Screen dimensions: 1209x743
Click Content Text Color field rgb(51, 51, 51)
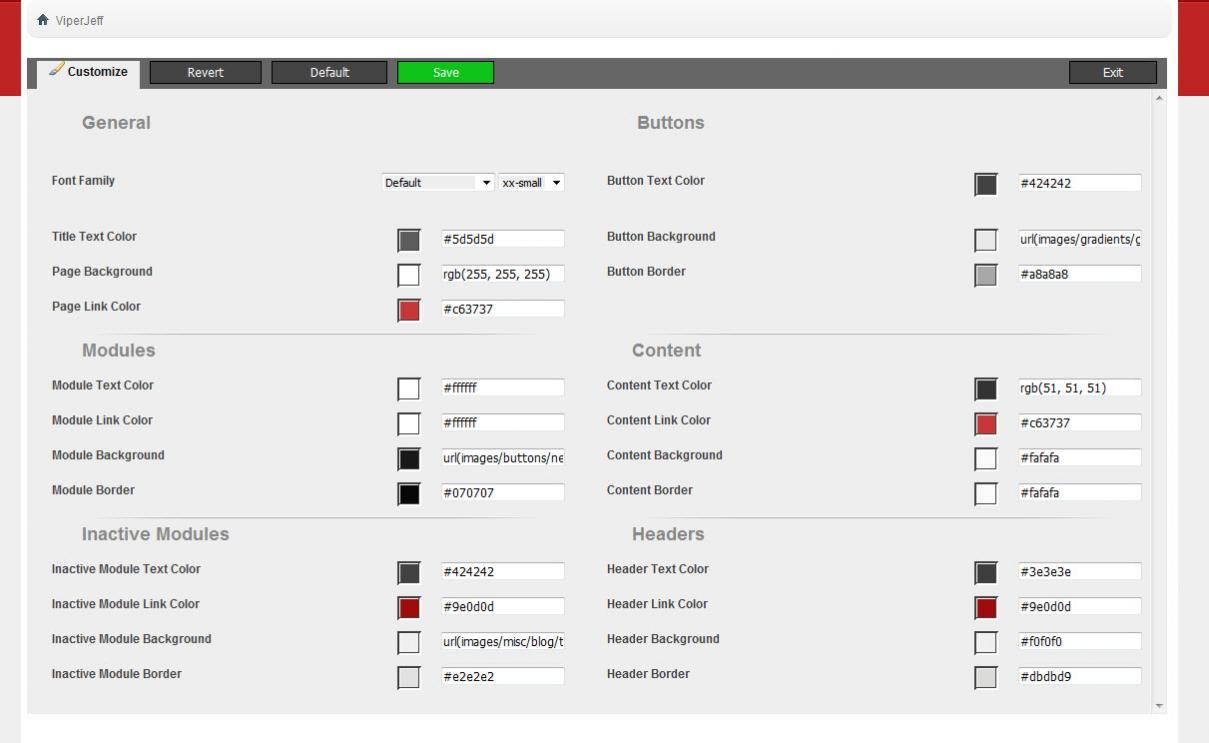pos(1079,388)
